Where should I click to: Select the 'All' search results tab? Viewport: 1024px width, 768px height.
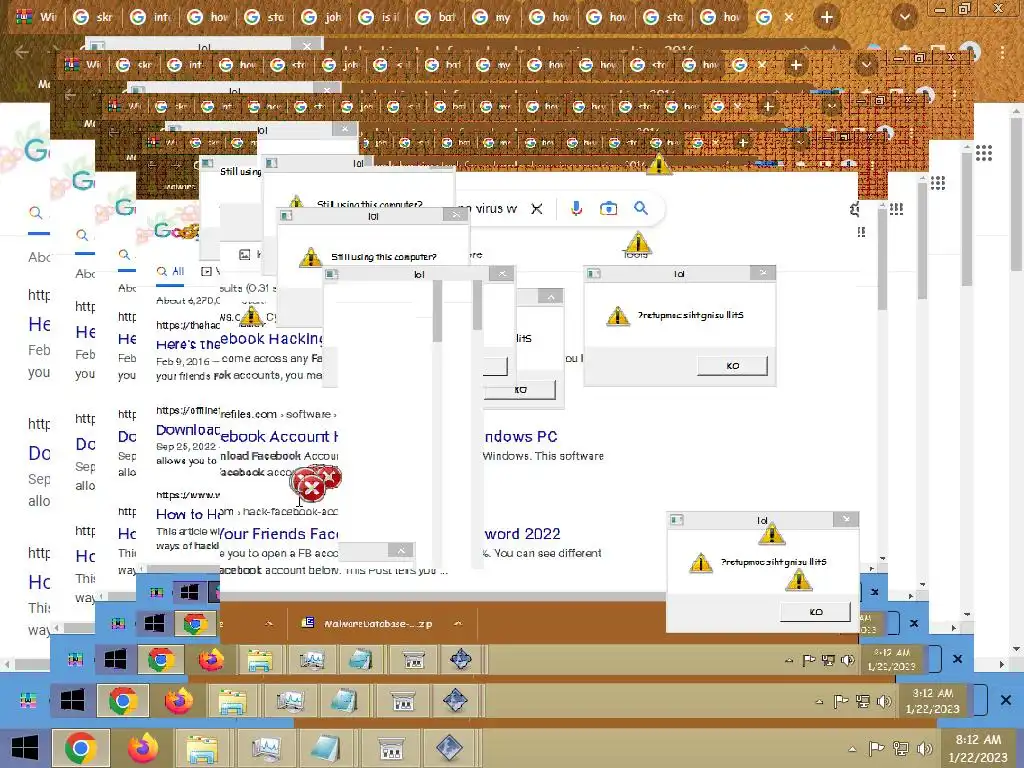coord(171,272)
